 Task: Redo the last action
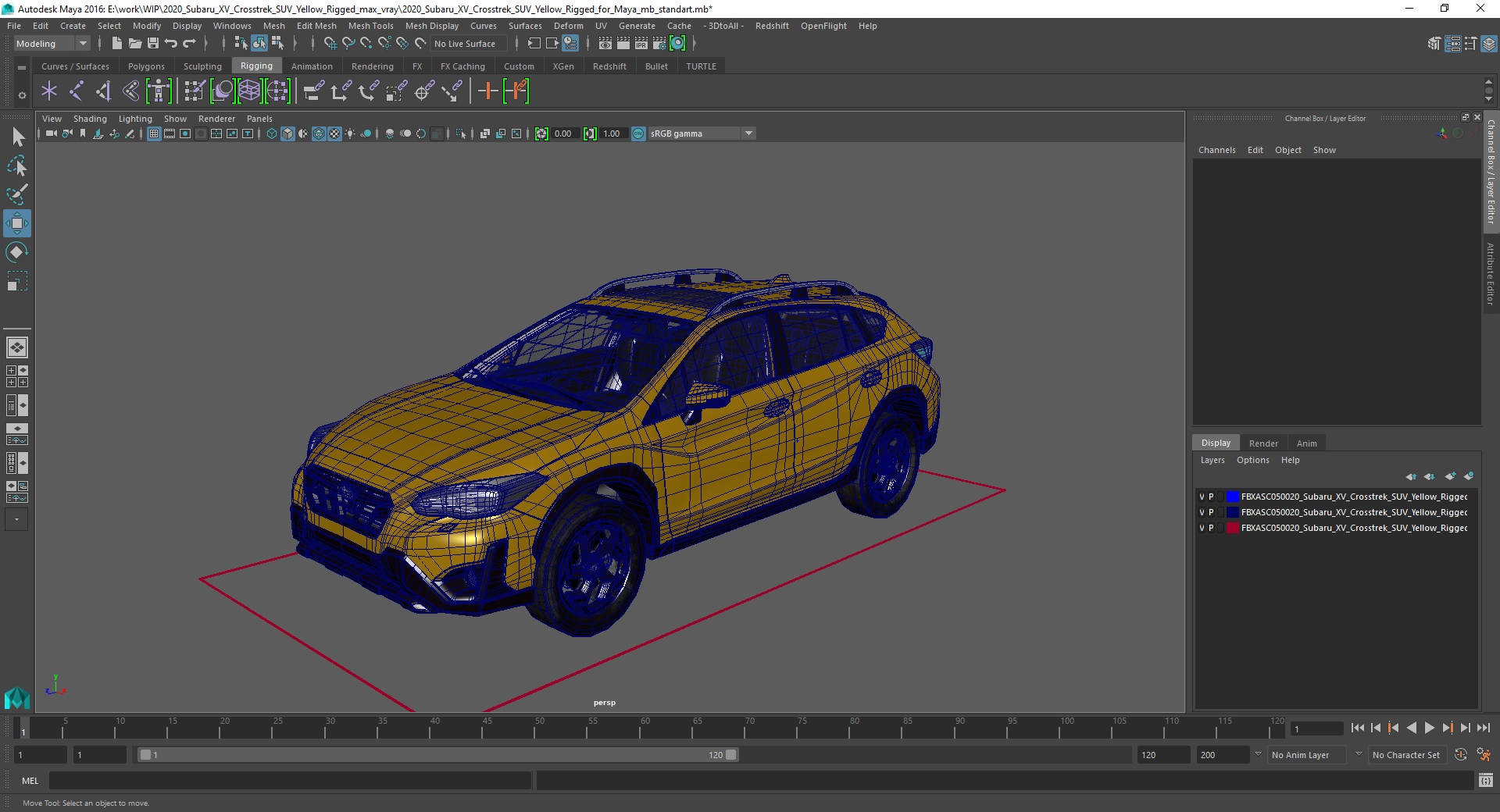pyautogui.click(x=189, y=44)
